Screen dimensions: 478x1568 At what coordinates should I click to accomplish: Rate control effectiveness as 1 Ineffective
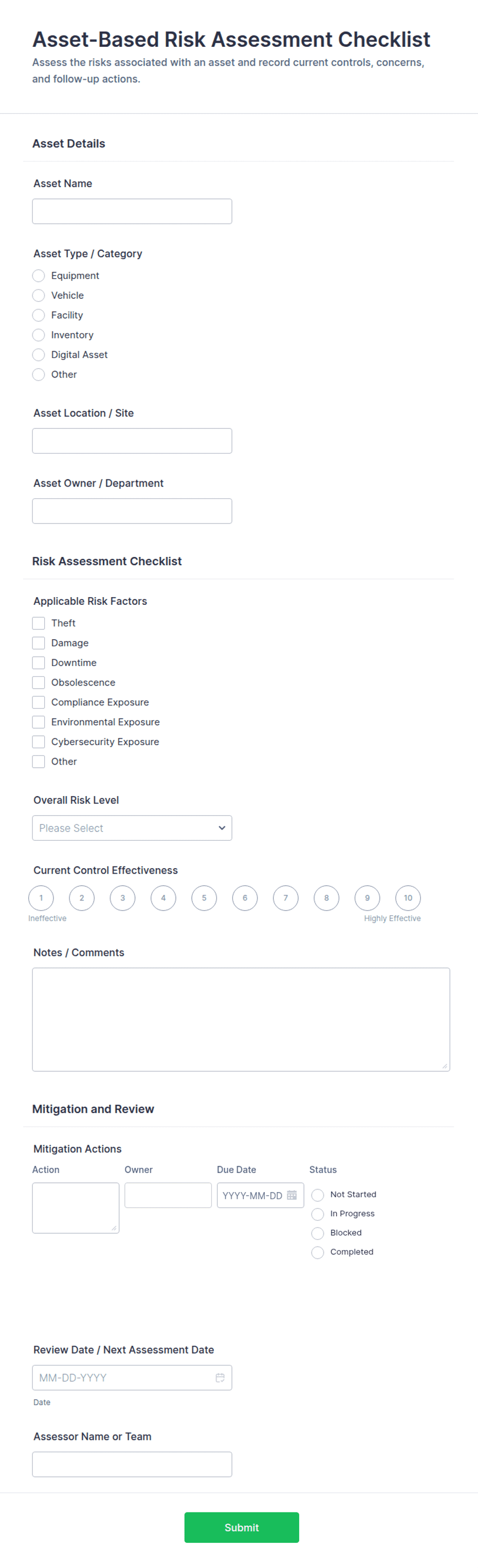click(41, 898)
